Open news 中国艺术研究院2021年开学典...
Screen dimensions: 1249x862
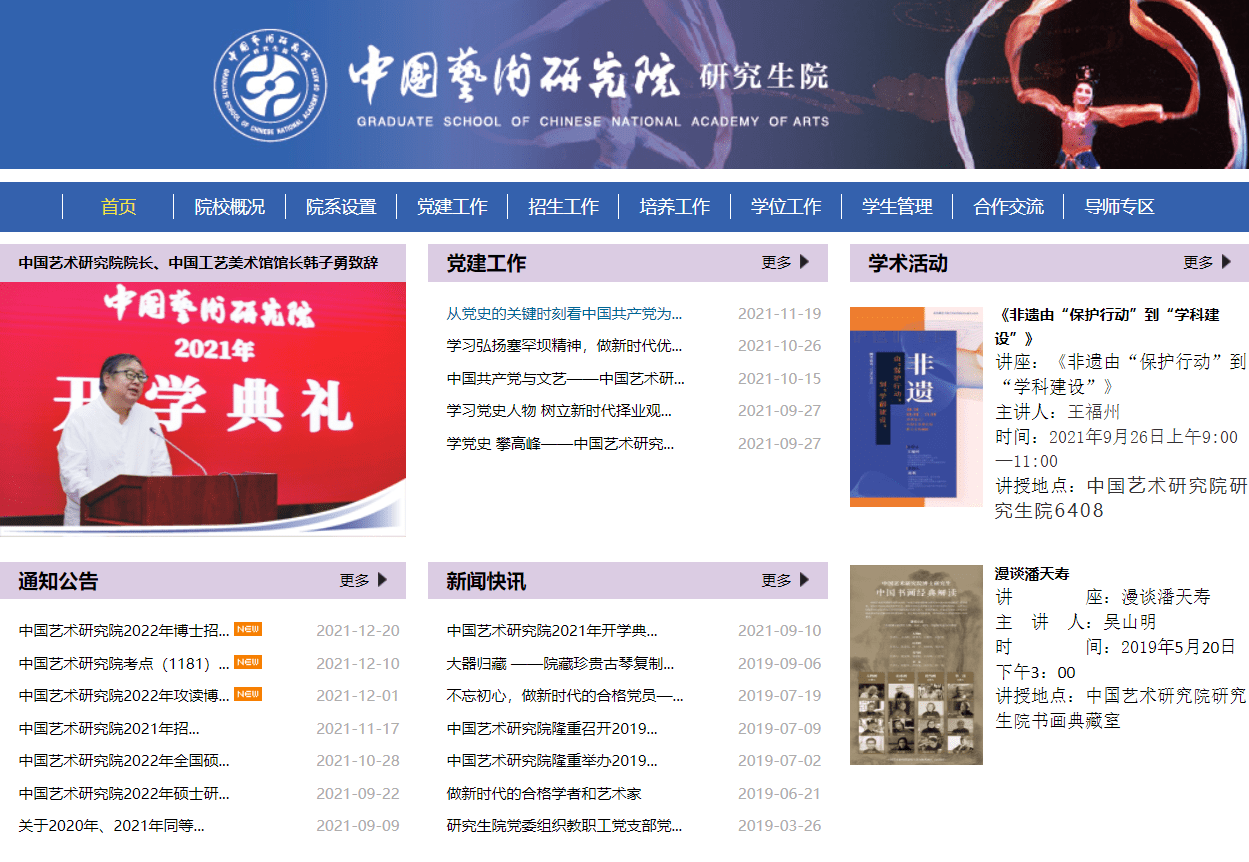pyautogui.click(x=552, y=631)
